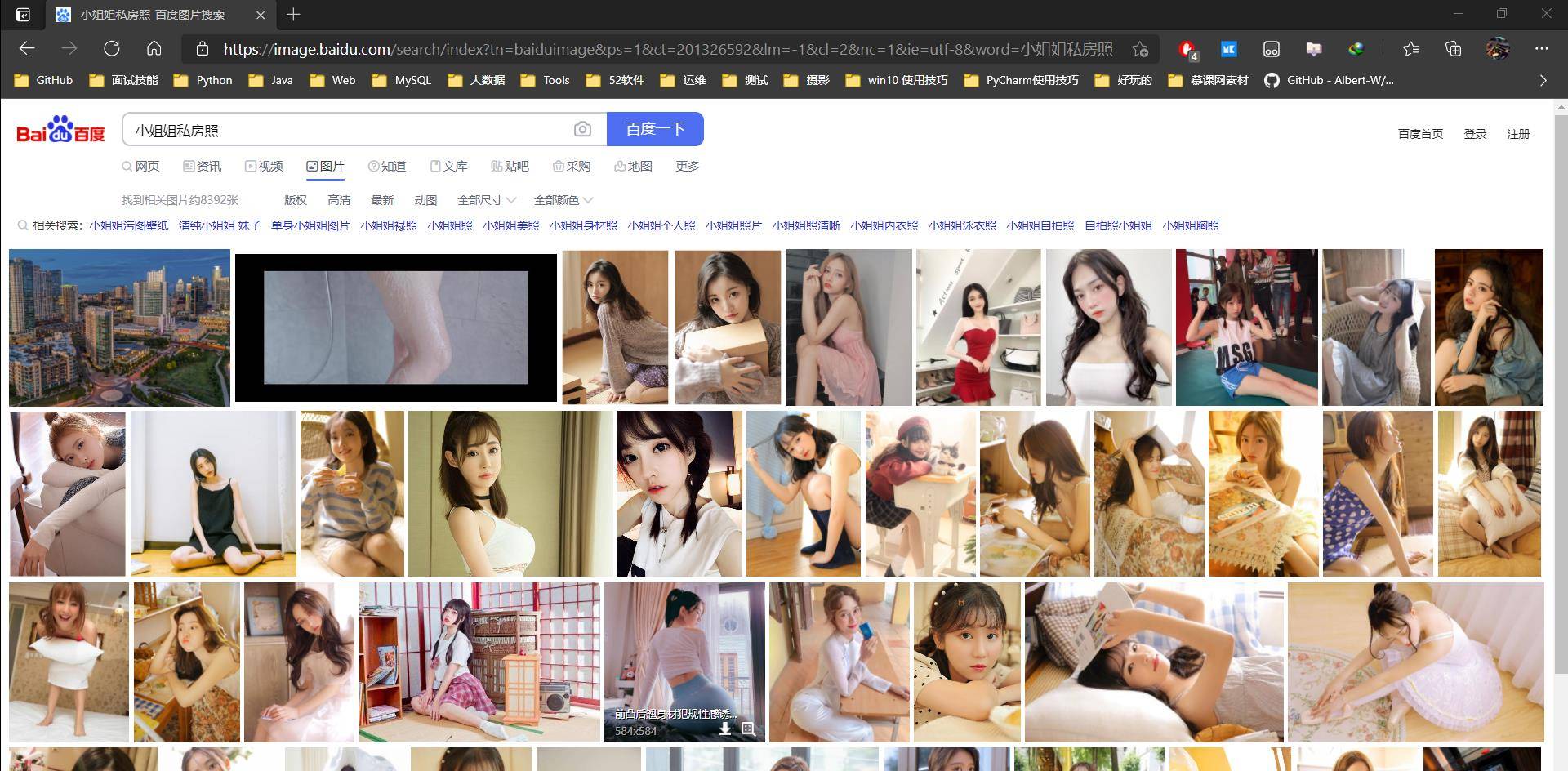Switch to the 网页 web search tab
The width and height of the screenshot is (1568, 771).
(x=140, y=167)
